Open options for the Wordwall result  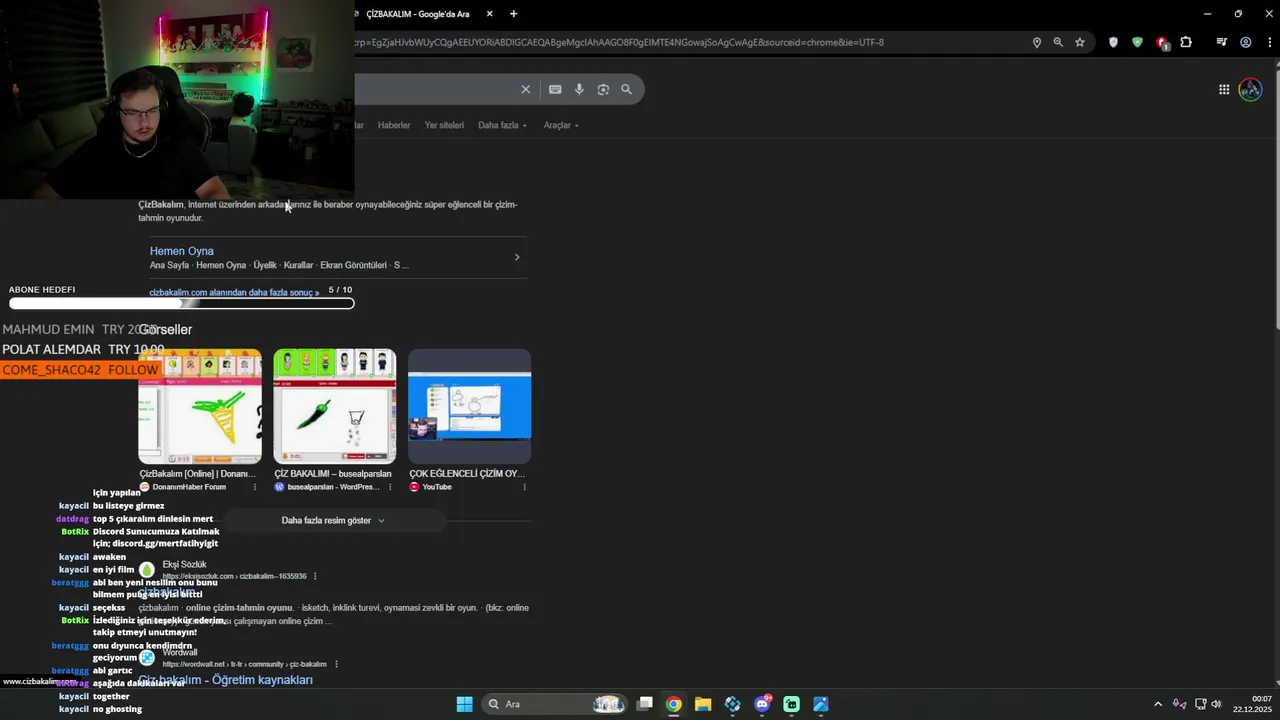tap(336, 664)
